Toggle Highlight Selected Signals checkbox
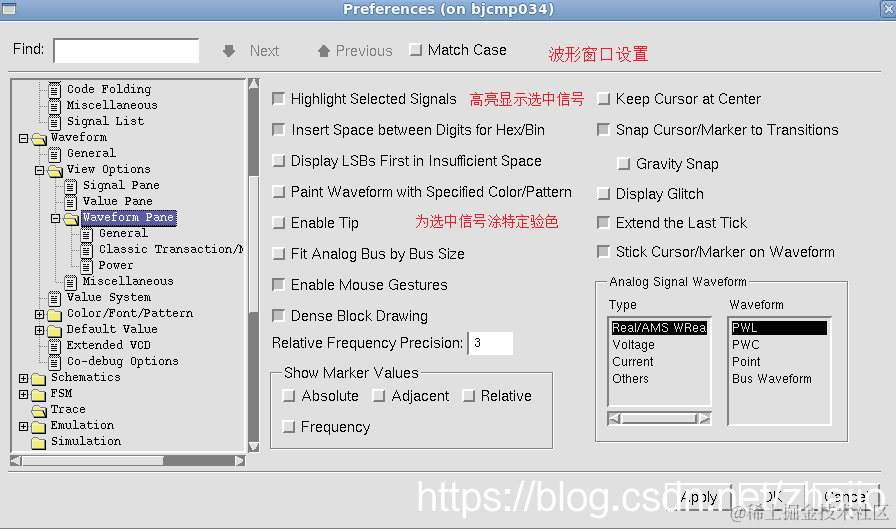This screenshot has height=529, width=896. point(279,99)
